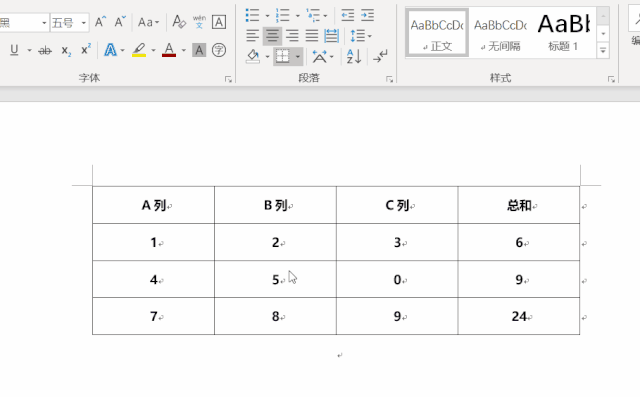
Task: Open Paragraph dialog launcher in 段落 group
Action: [x=389, y=79]
